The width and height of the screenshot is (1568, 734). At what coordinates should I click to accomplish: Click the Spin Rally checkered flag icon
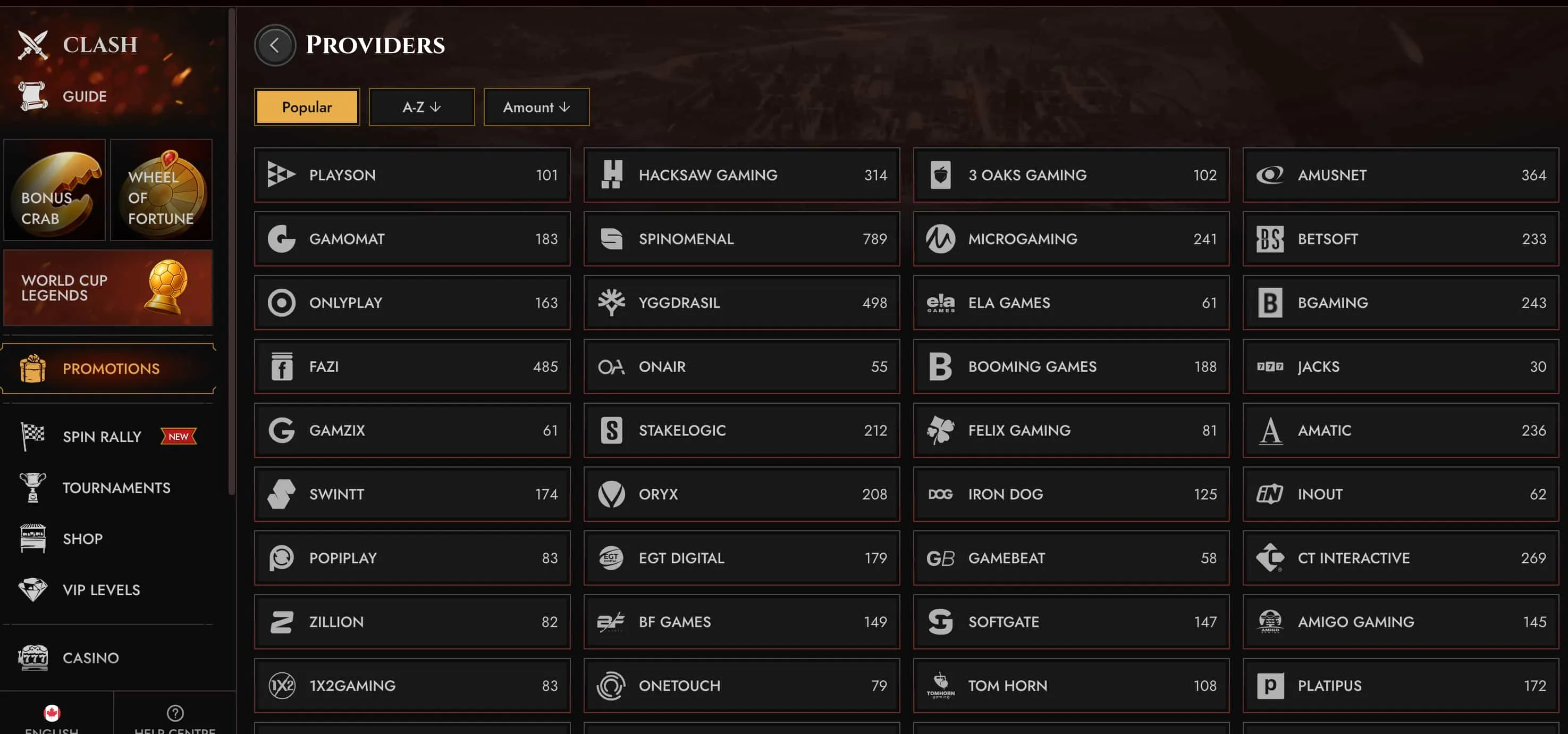(33, 437)
